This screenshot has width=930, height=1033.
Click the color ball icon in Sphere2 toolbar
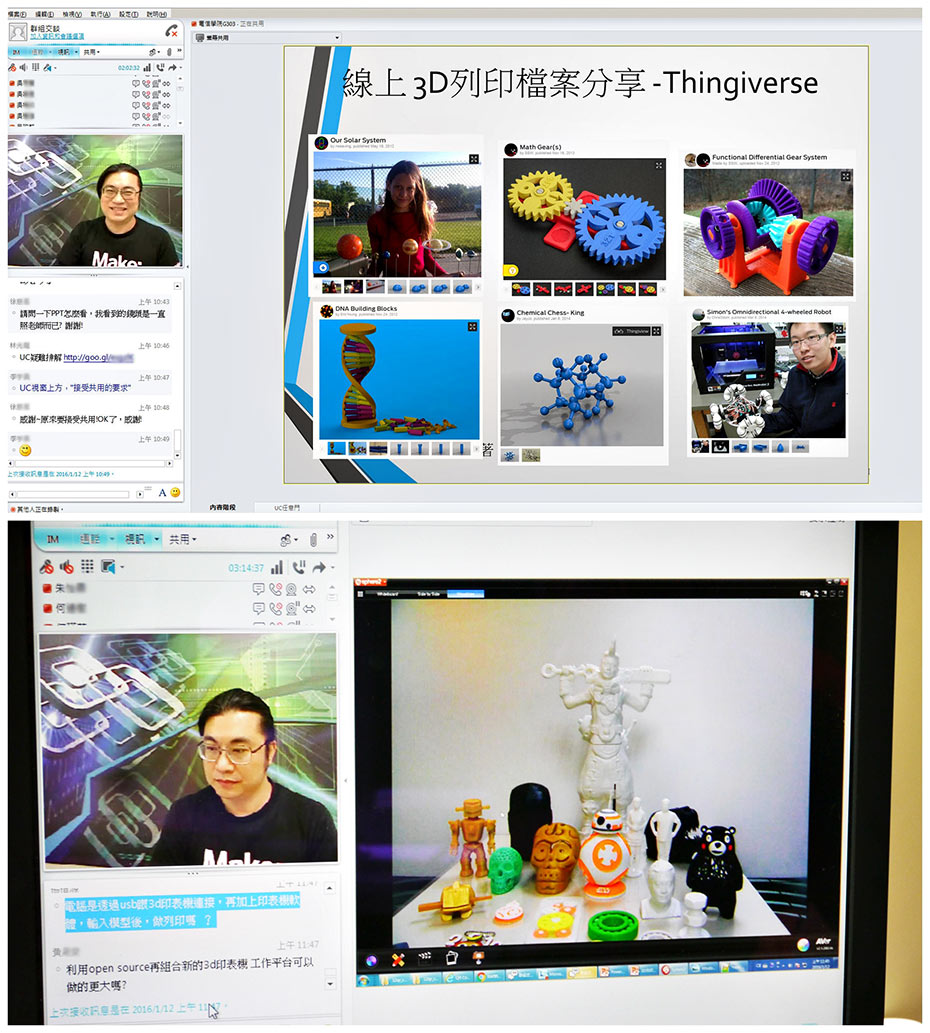(x=371, y=961)
